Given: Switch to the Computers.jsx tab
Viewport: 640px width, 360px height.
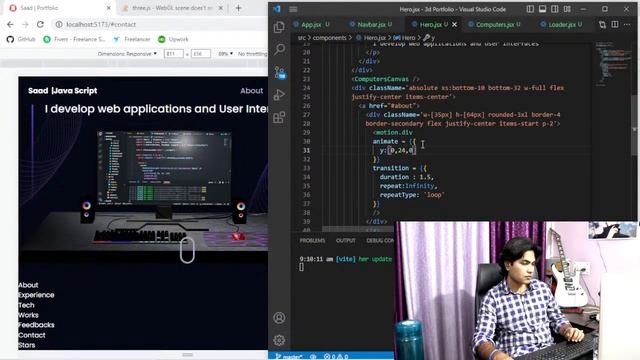Looking at the screenshot, I should coord(495,24).
